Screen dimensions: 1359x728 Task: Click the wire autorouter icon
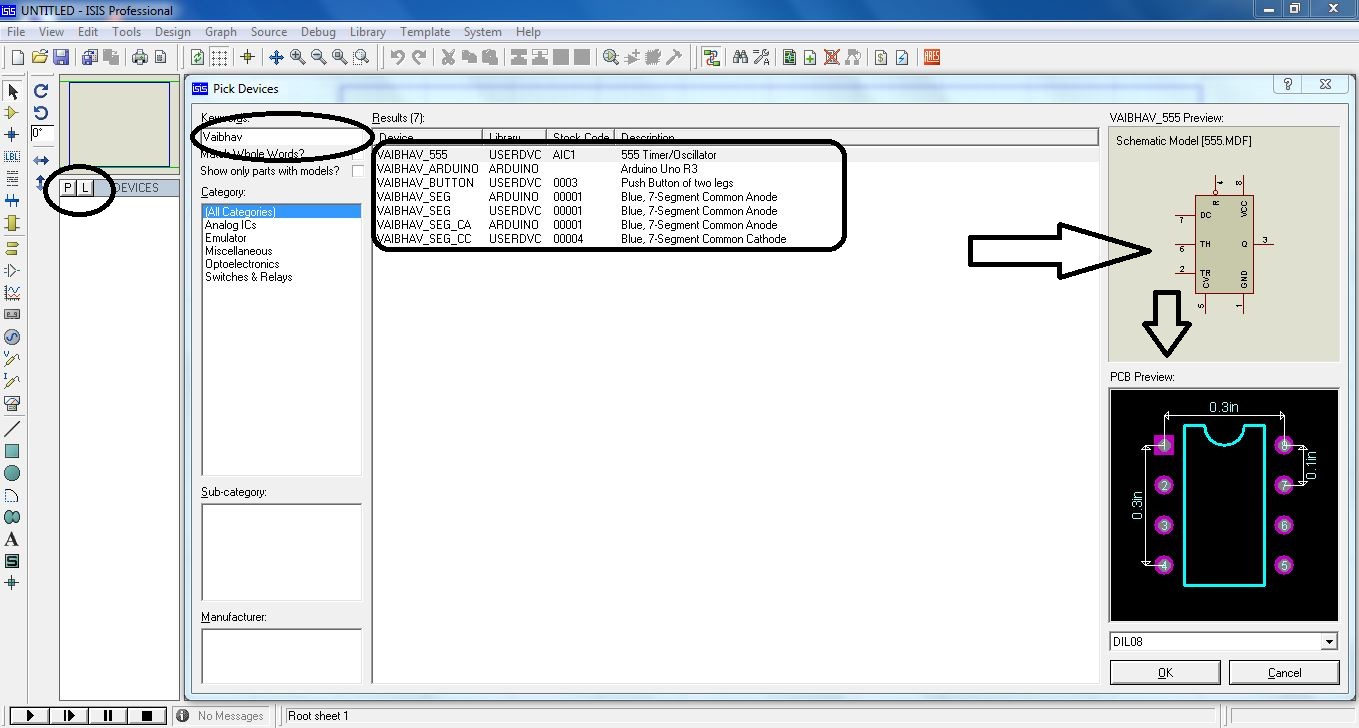click(711, 57)
